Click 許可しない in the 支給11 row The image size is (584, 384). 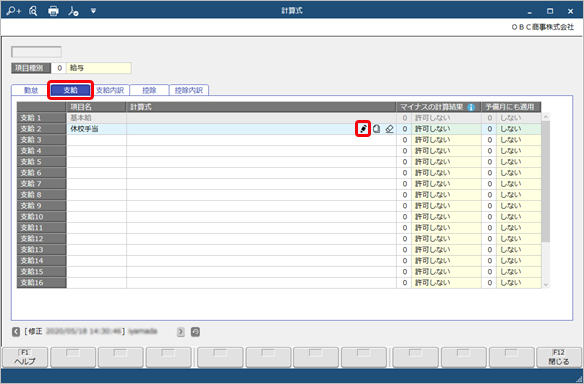pos(446,228)
